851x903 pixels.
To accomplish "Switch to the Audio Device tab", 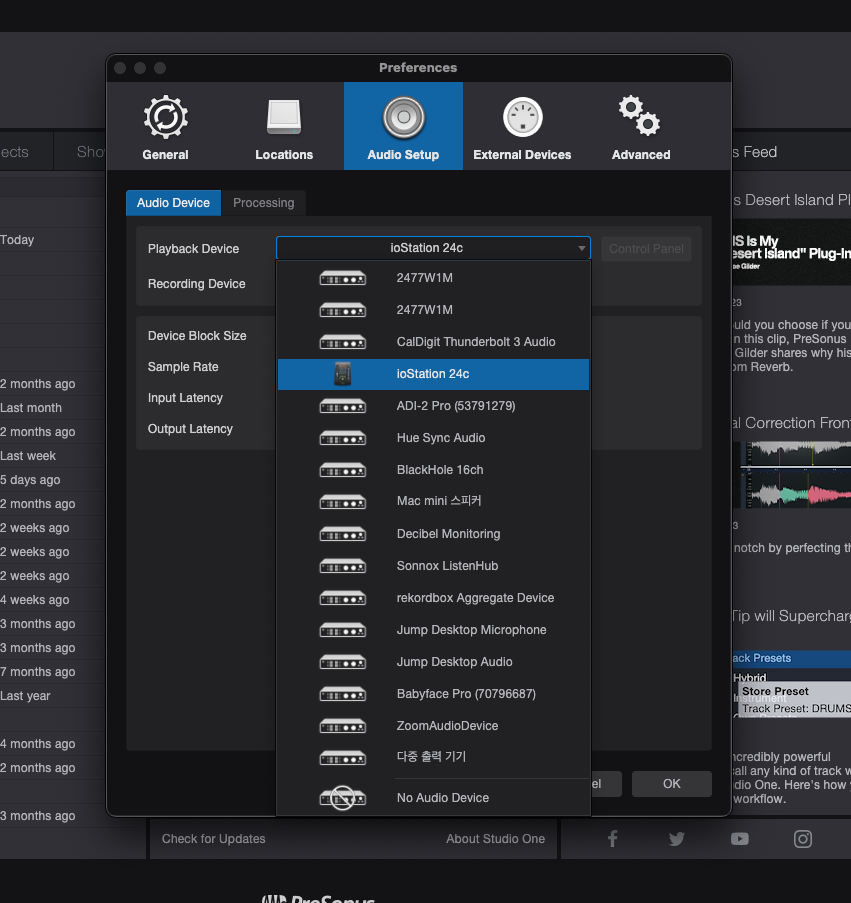I will (x=173, y=203).
